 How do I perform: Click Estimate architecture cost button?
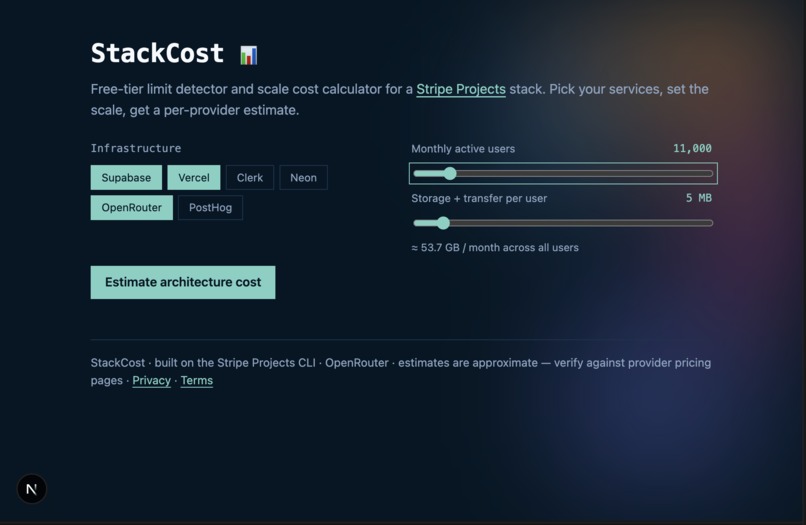(183, 282)
